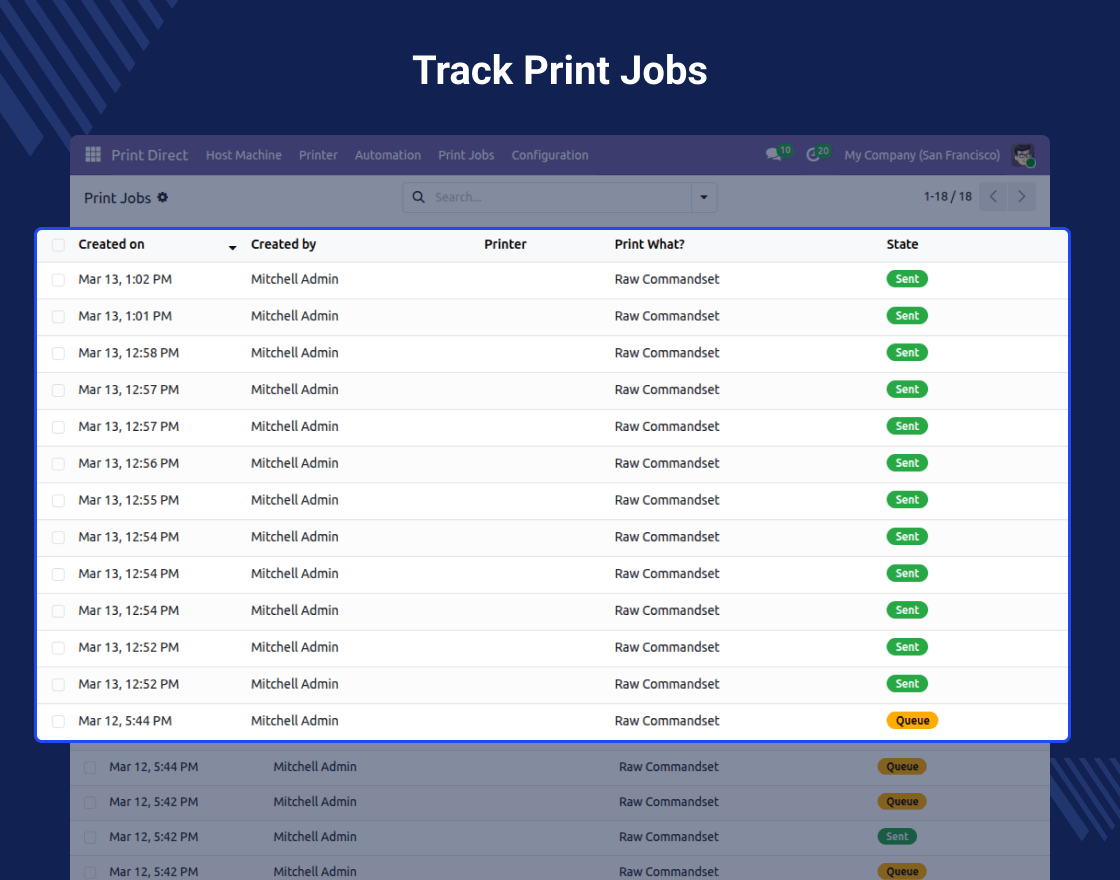This screenshot has height=880, width=1120.
Task: Click the search magnifier icon
Action: coord(418,198)
